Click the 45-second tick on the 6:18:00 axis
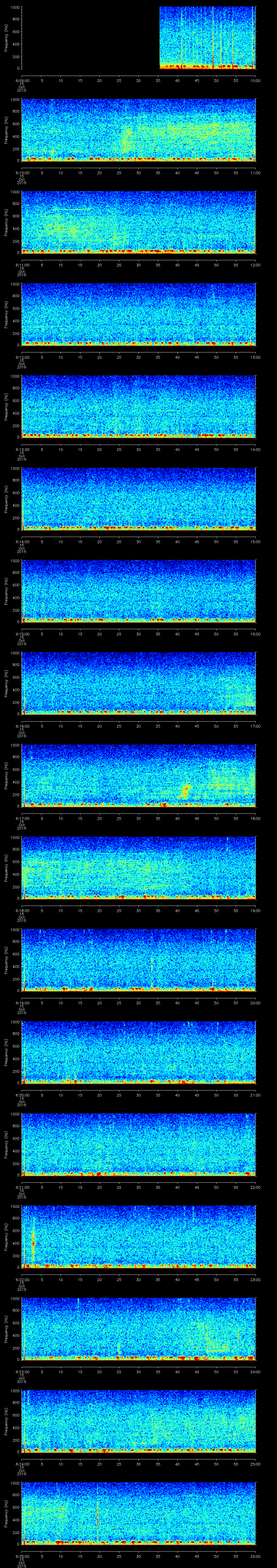The height and width of the screenshot is (1568, 277). click(197, 910)
